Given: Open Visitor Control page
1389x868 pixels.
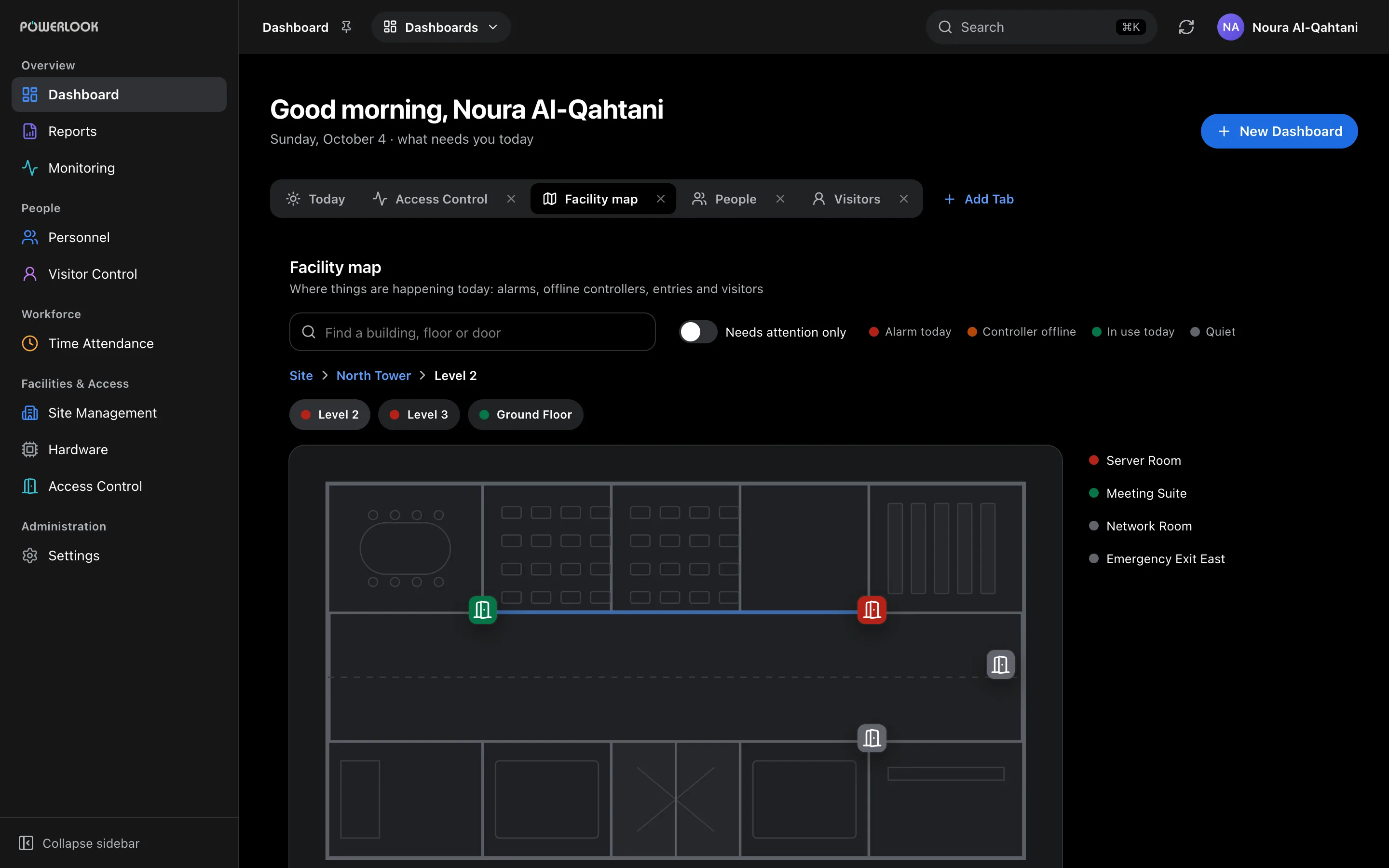Looking at the screenshot, I should click(x=119, y=274).
